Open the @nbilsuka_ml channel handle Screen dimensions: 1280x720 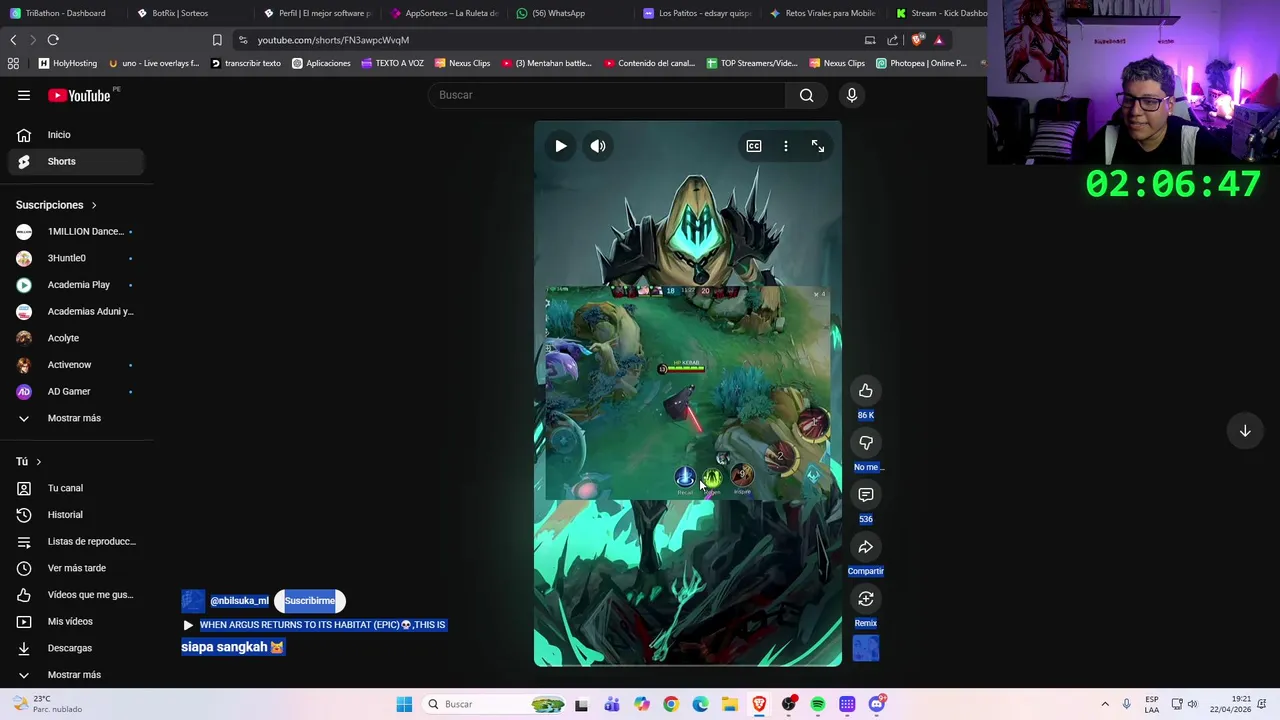pyautogui.click(x=239, y=601)
